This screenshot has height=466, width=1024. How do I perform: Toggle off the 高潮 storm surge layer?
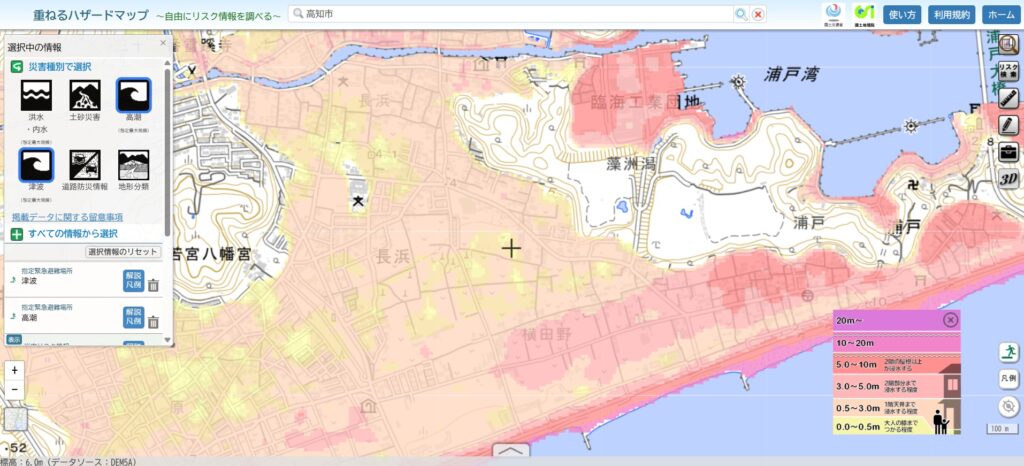[x=133, y=95]
